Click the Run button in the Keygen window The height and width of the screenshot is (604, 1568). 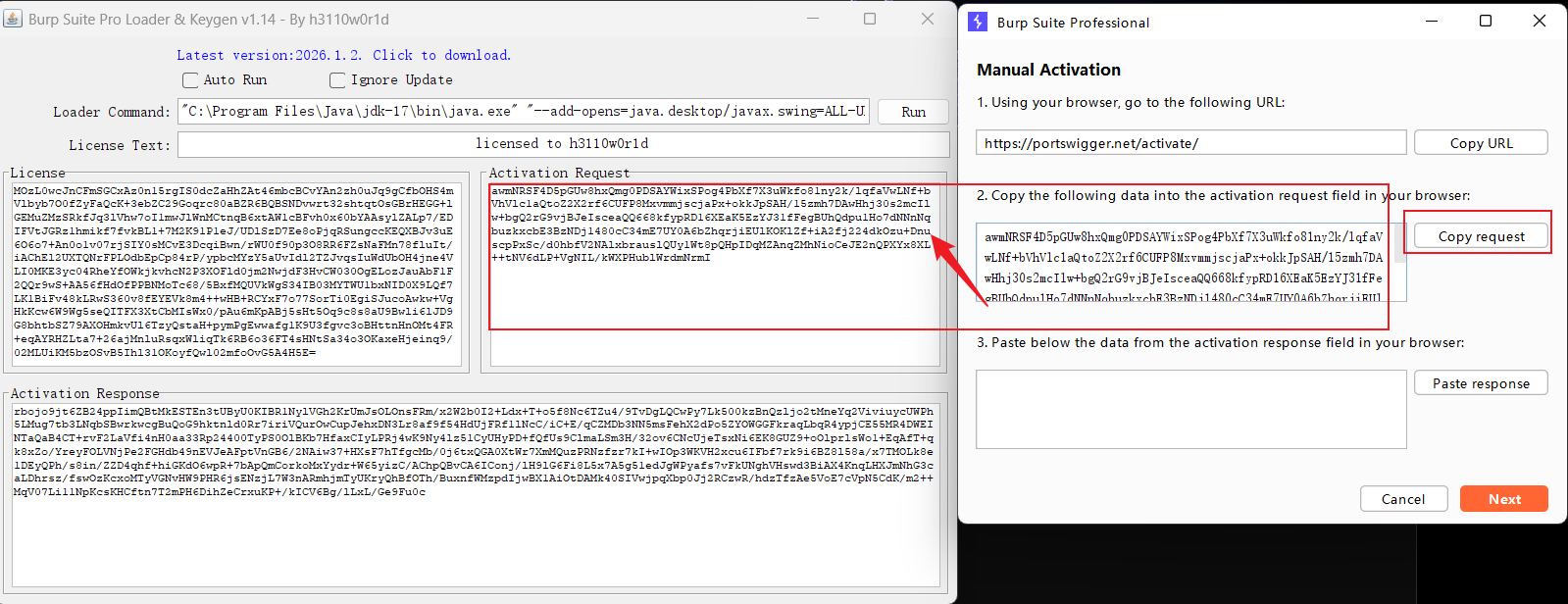point(913,112)
